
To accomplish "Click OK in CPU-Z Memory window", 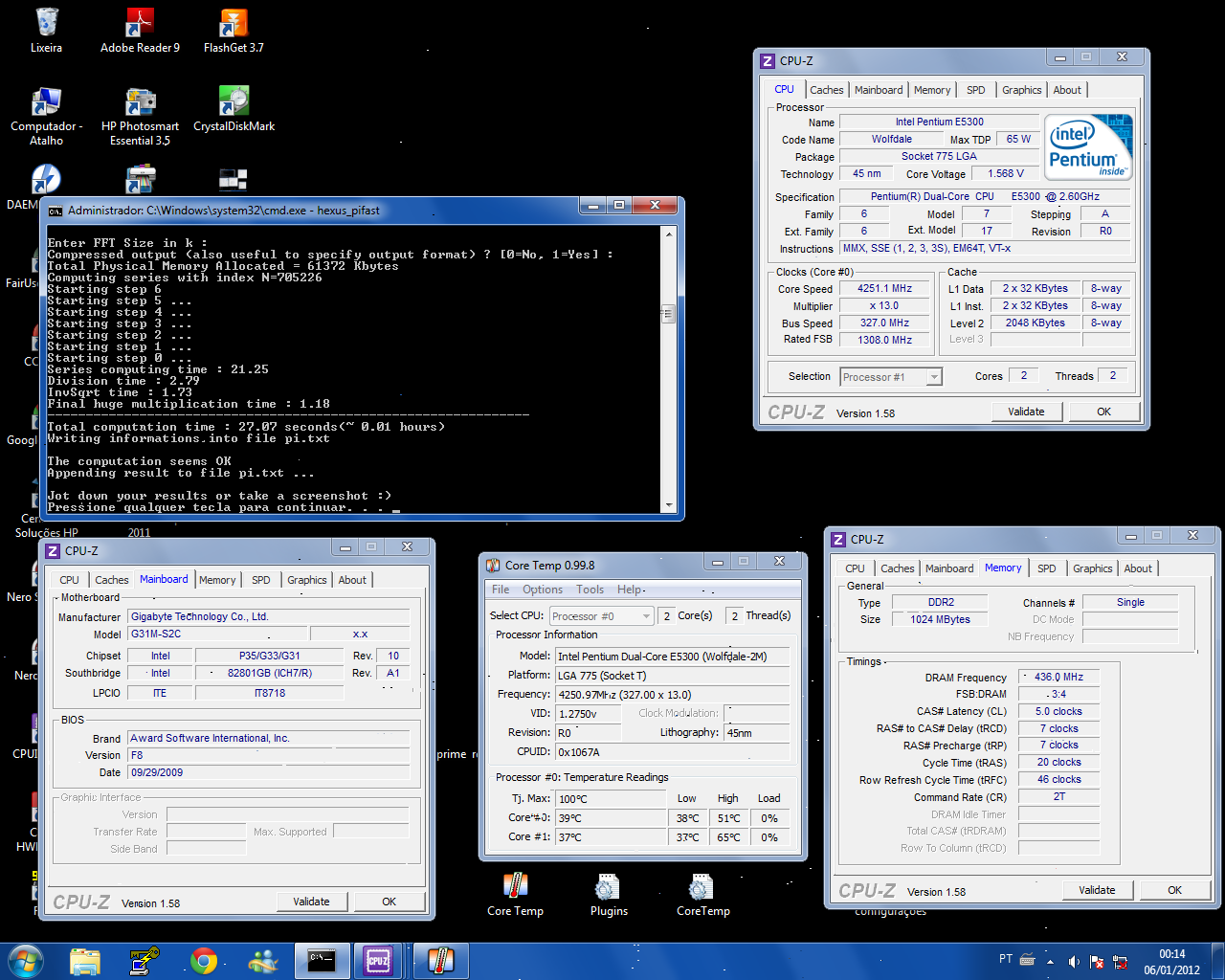I will (1174, 890).
